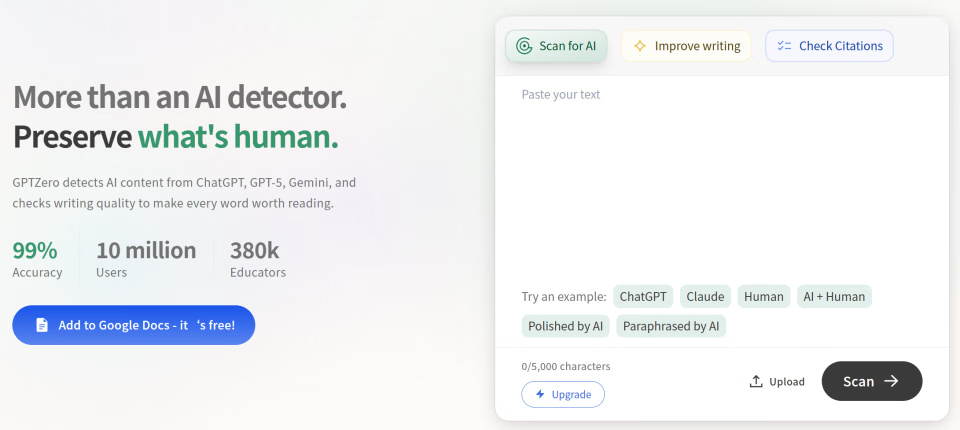Click the Check Citations list icon
This screenshot has width=960, height=430.
pyautogui.click(x=784, y=46)
